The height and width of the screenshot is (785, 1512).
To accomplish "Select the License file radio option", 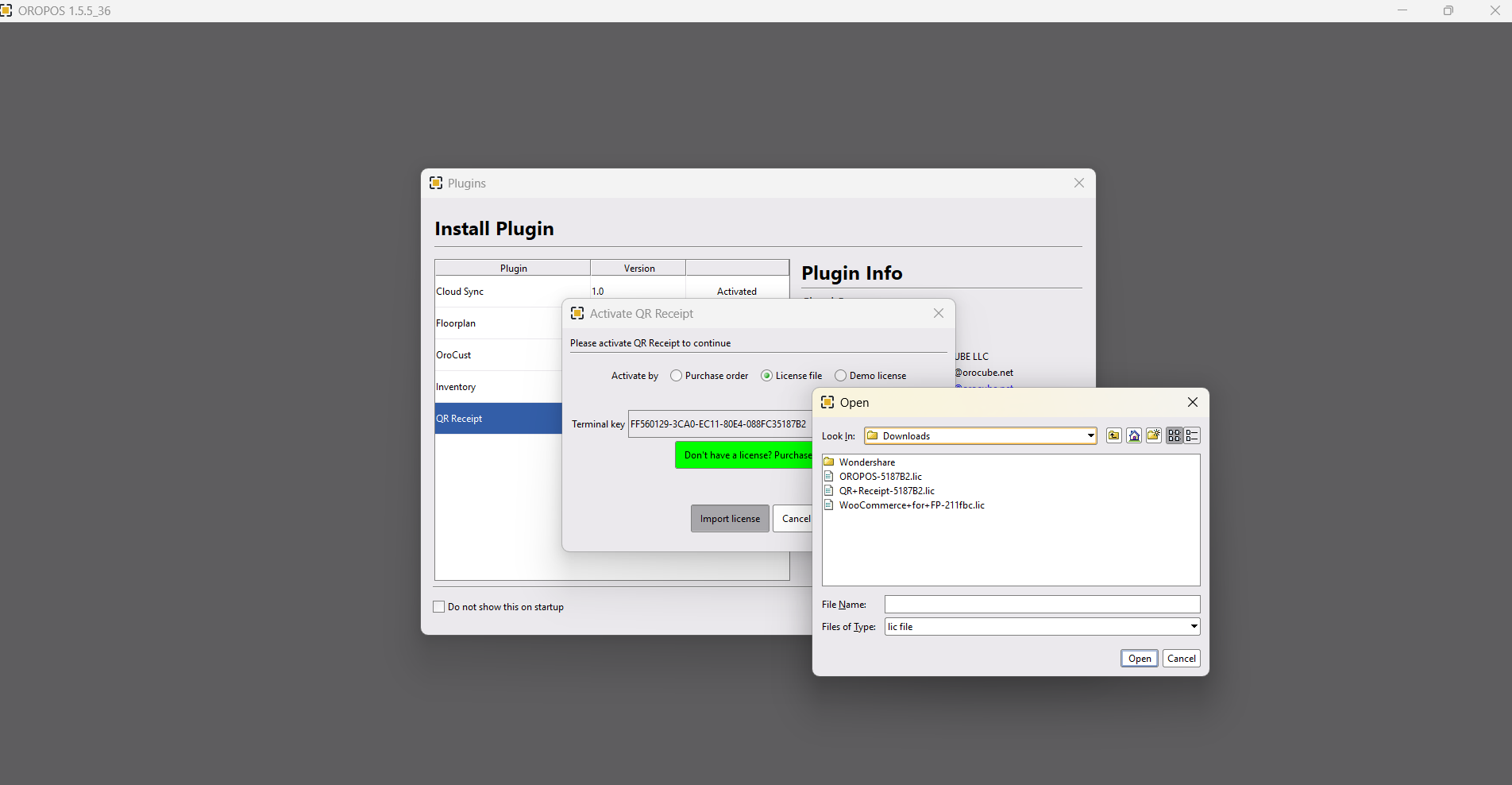I will (766, 376).
